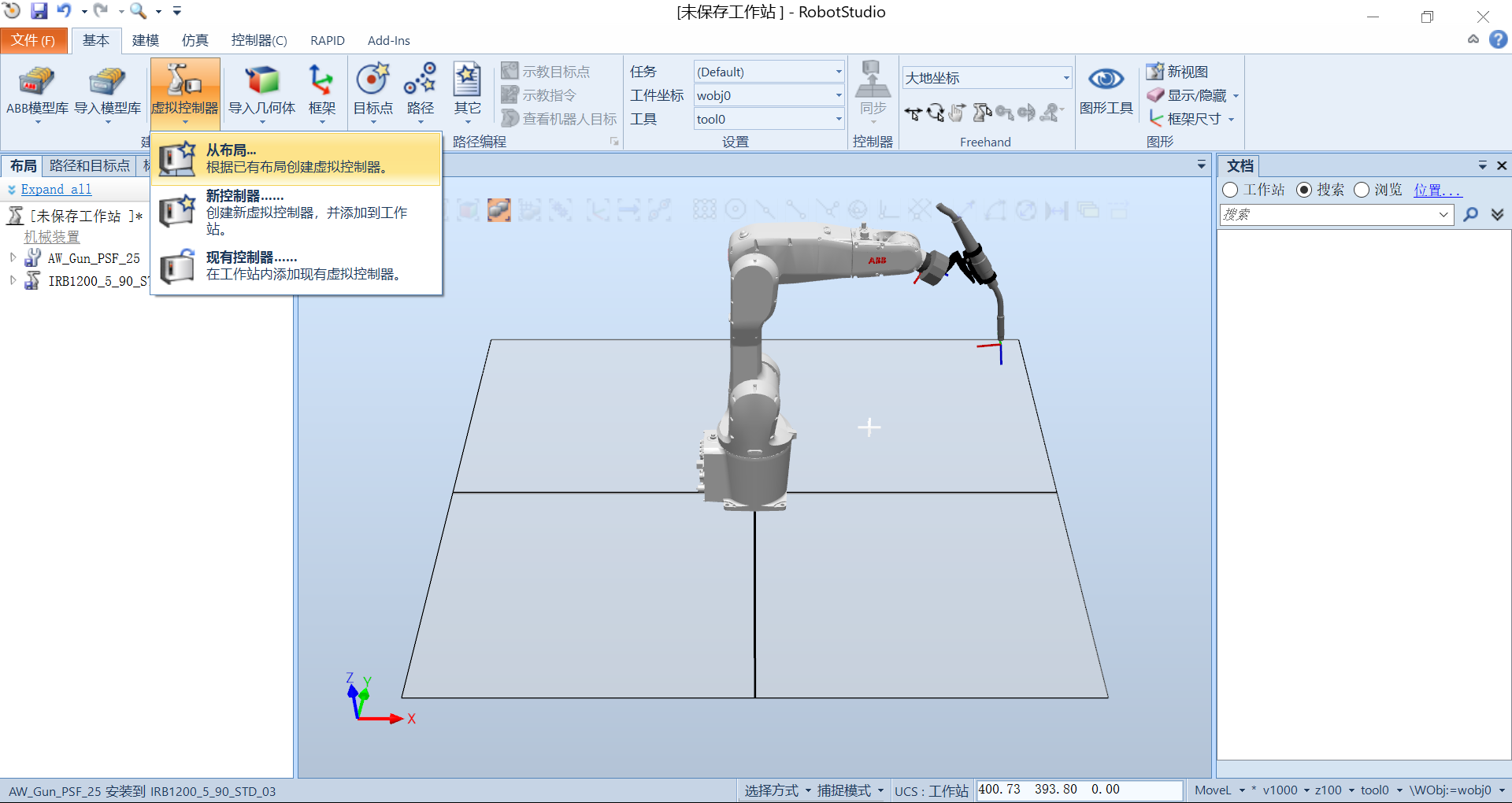Switch to the RAPID ribbon tab

coord(328,40)
